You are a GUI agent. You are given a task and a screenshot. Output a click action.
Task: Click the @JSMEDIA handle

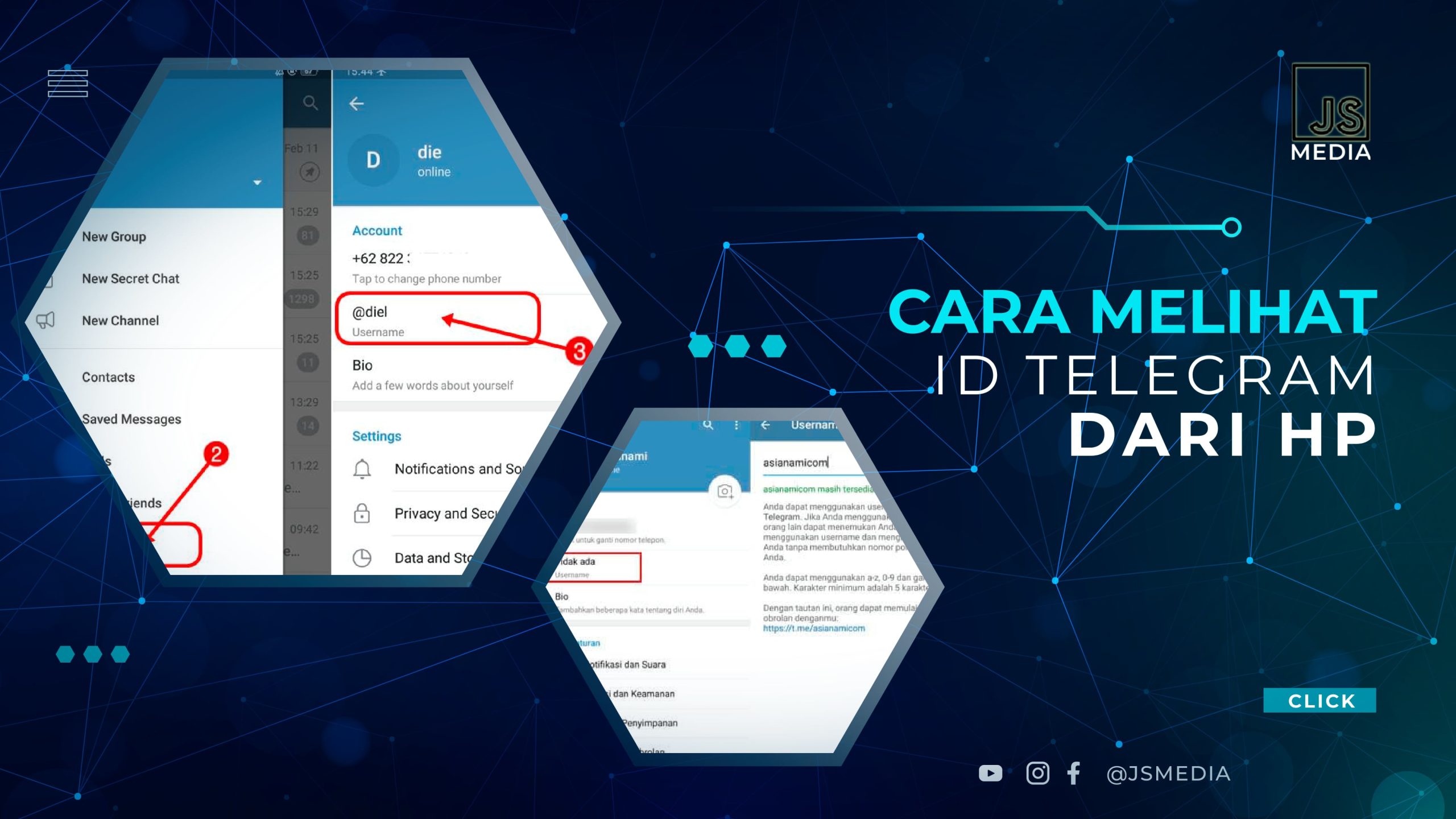[x=1168, y=773]
